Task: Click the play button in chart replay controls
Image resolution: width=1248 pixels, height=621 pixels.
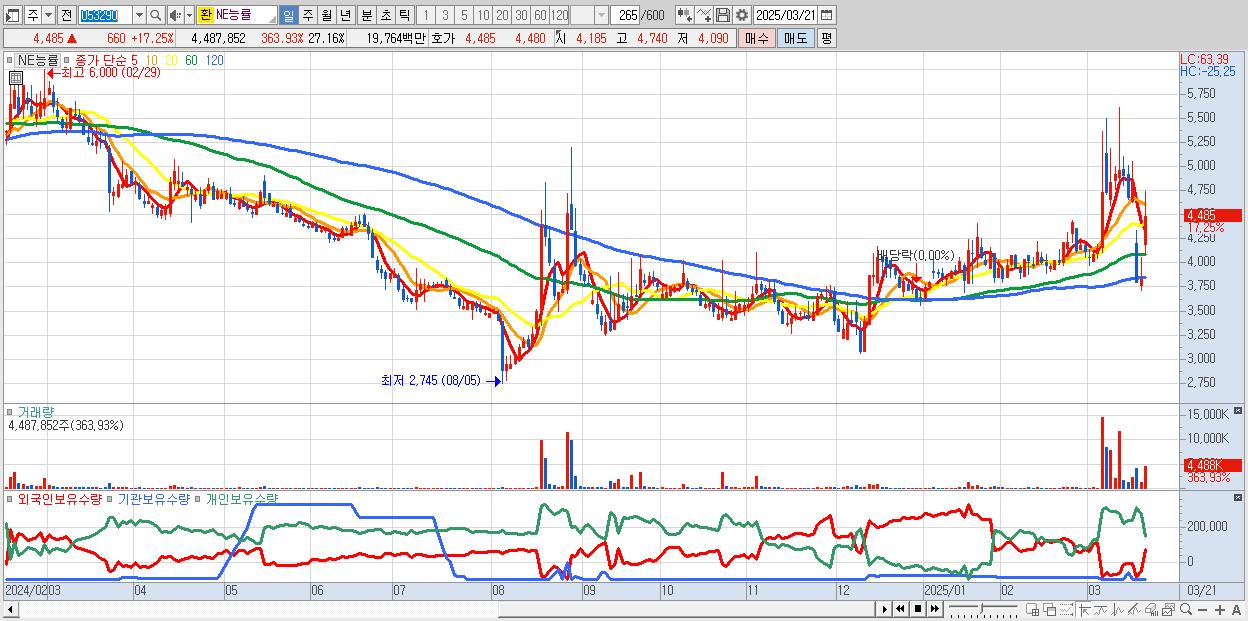Action: 885,609
